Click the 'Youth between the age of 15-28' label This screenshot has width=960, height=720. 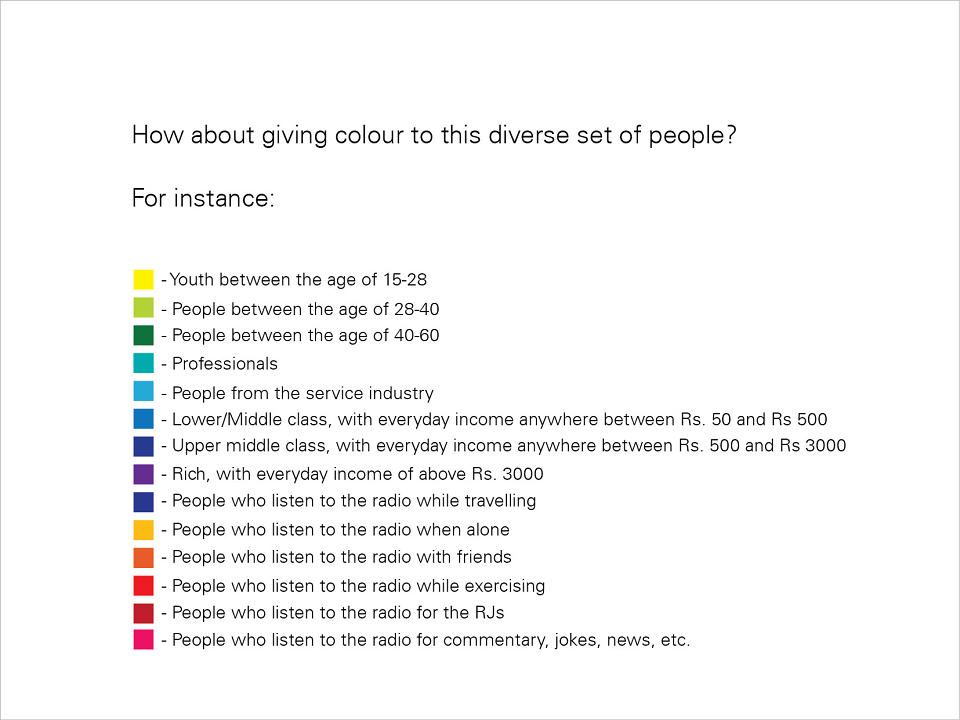(x=298, y=280)
